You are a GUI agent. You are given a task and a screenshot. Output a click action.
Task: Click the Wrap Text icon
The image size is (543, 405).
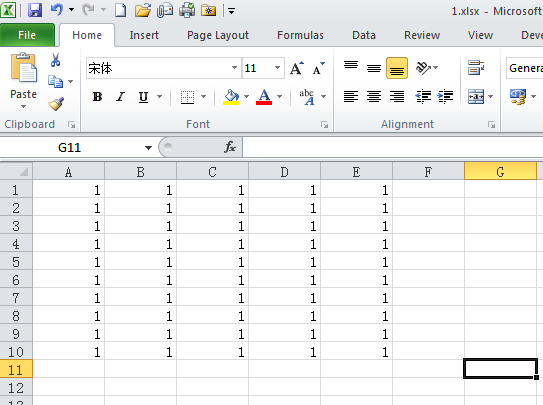pos(476,67)
